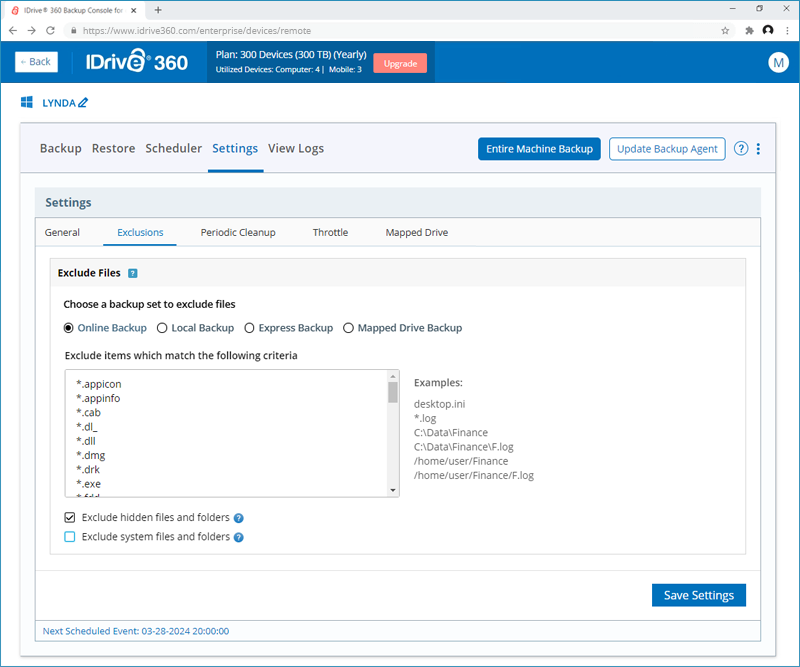Check Exclude system files and folders
This screenshot has width=800, height=667.
pos(70,537)
